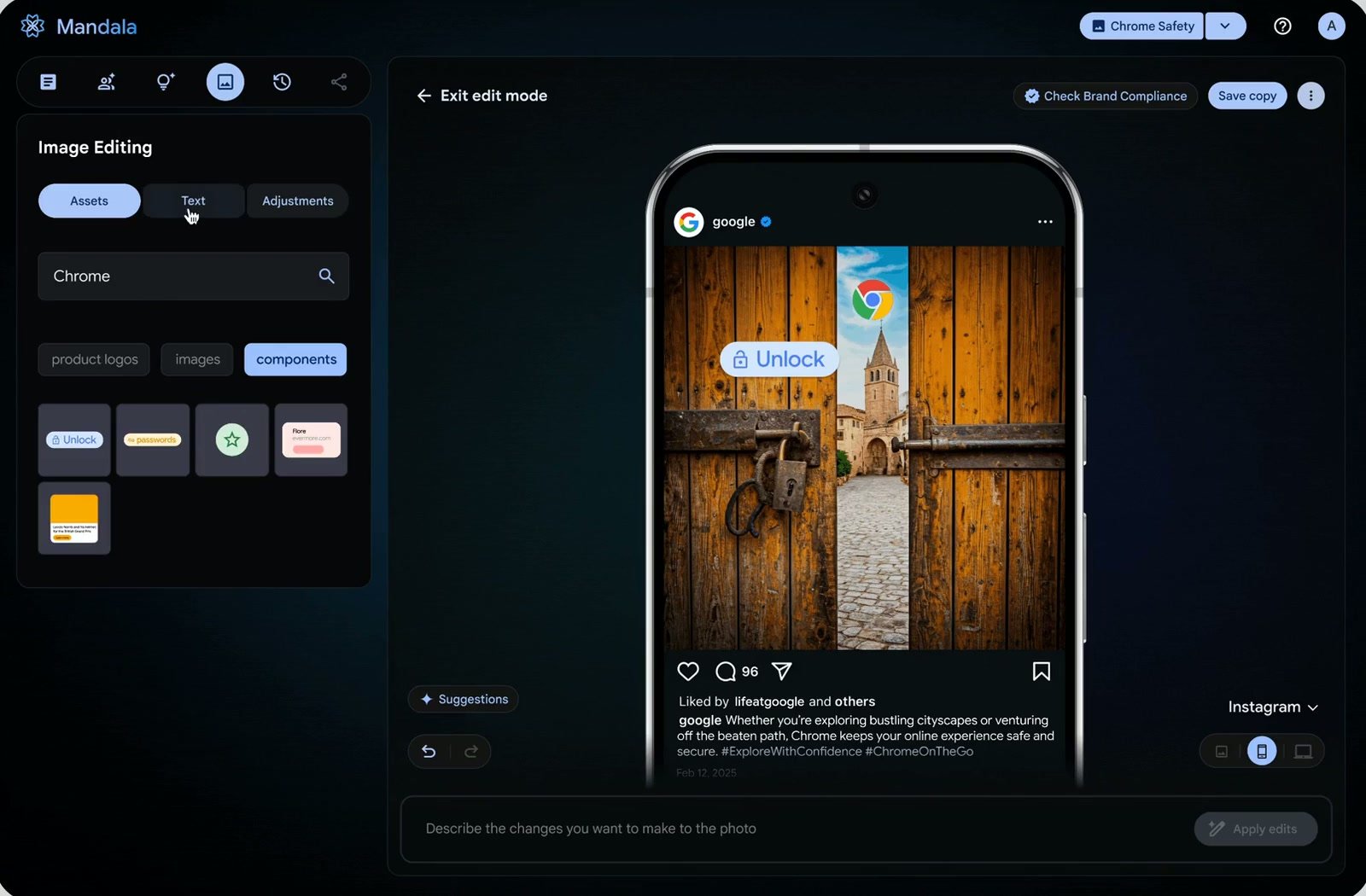Switch to image-only preview icon
The height and width of the screenshot is (896, 1366).
coord(1222,752)
